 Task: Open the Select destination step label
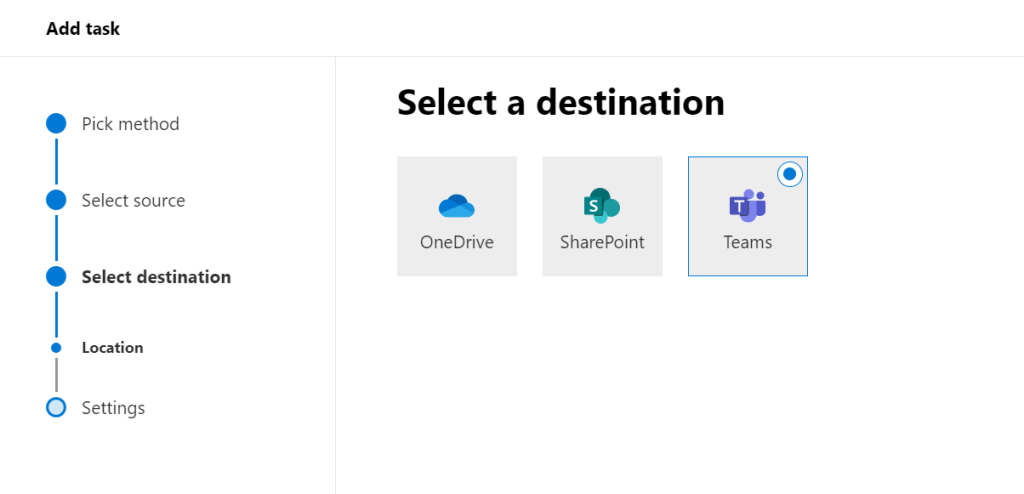(156, 277)
